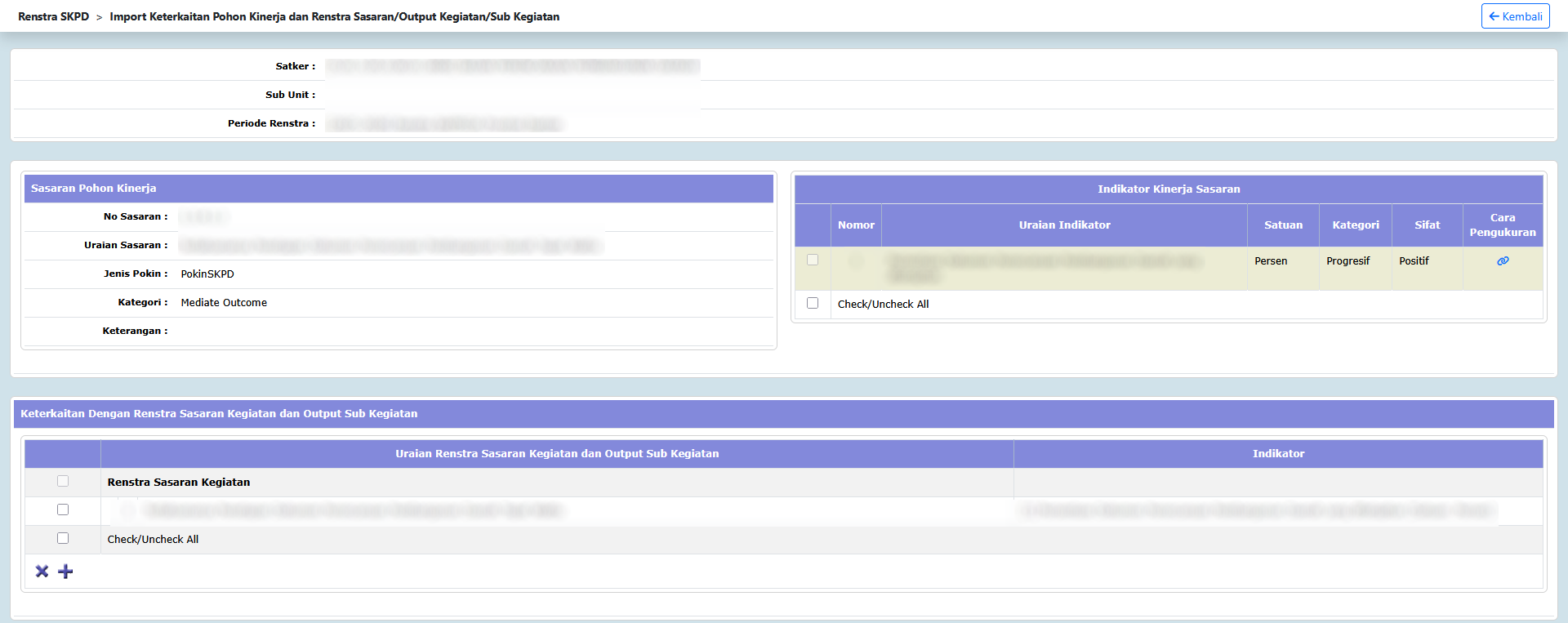Toggle Check/Uncheck All under Indikator Kinerja Sasaran
The image size is (1568, 623).
click(812, 303)
